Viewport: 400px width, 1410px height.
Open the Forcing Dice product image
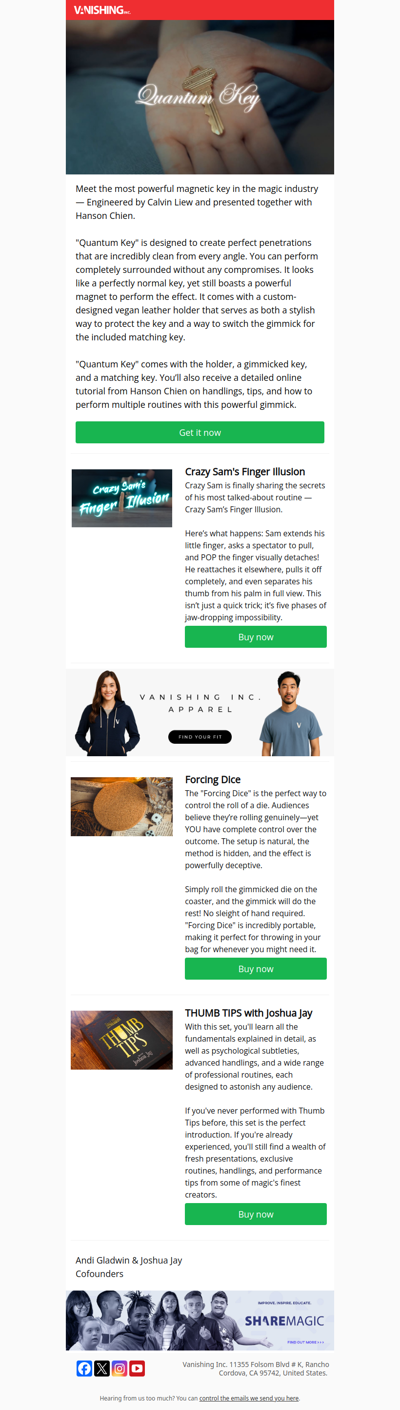121,806
